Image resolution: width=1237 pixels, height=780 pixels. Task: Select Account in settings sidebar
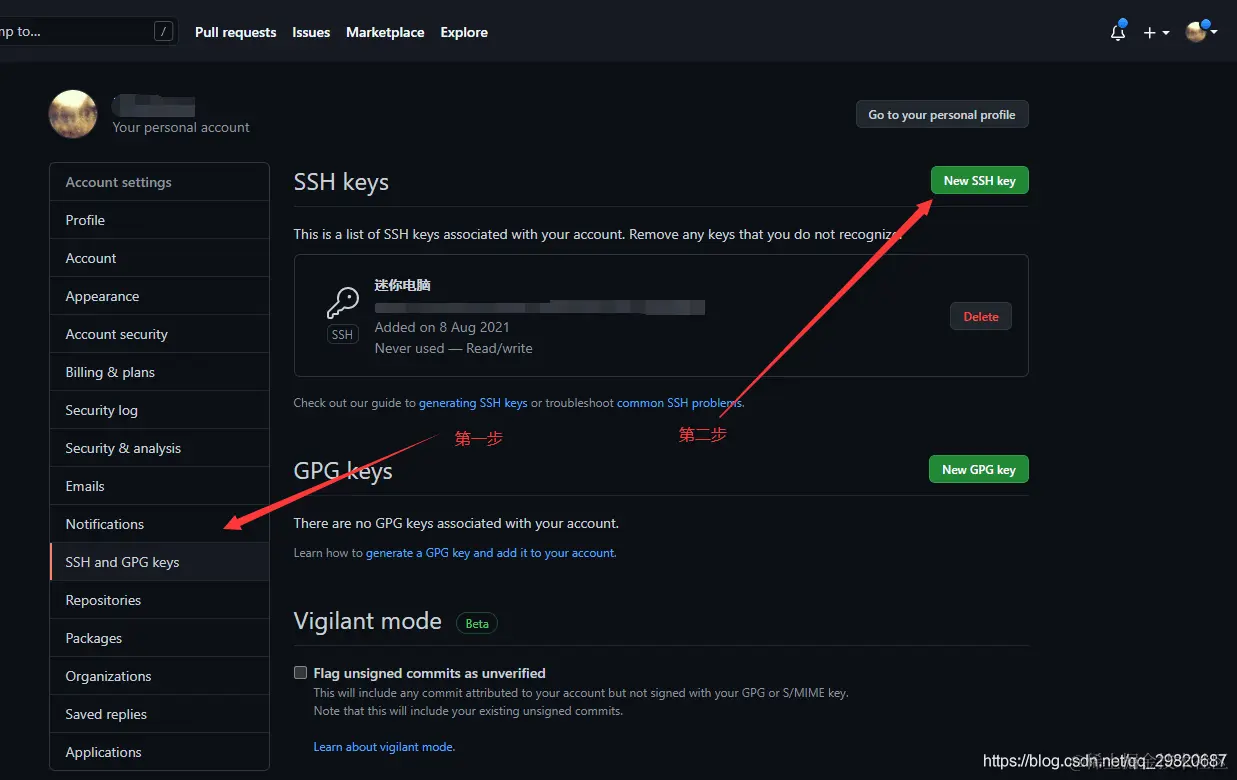pyautogui.click(x=159, y=258)
